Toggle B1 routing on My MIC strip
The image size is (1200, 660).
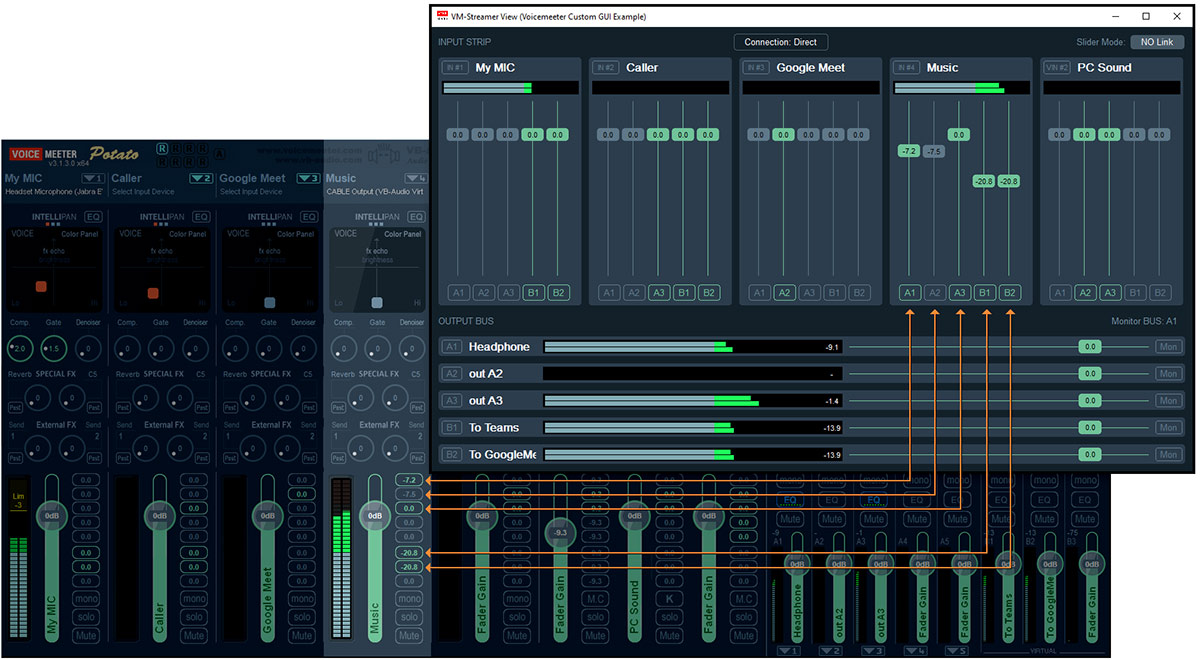533,293
